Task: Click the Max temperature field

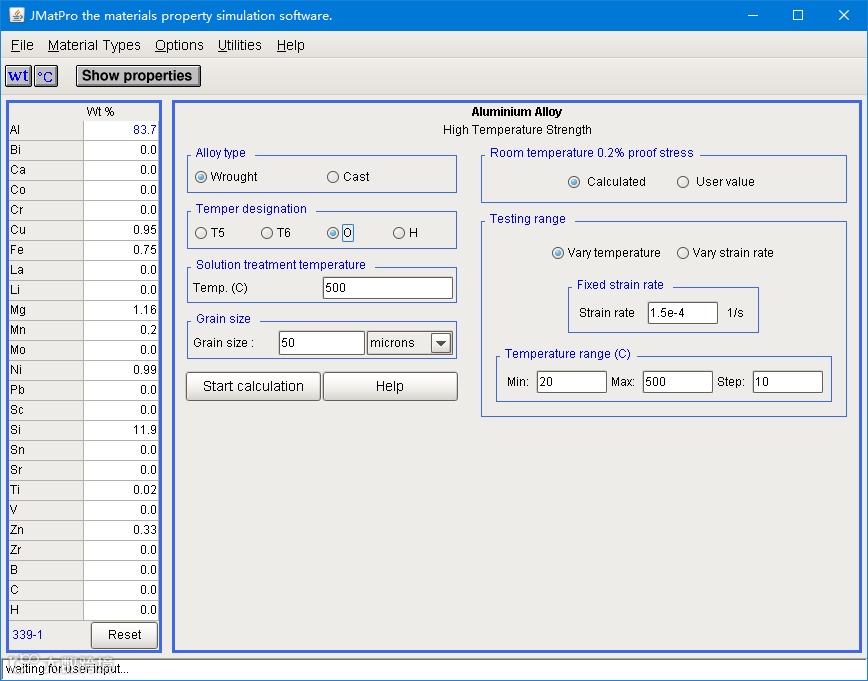Action: click(678, 382)
